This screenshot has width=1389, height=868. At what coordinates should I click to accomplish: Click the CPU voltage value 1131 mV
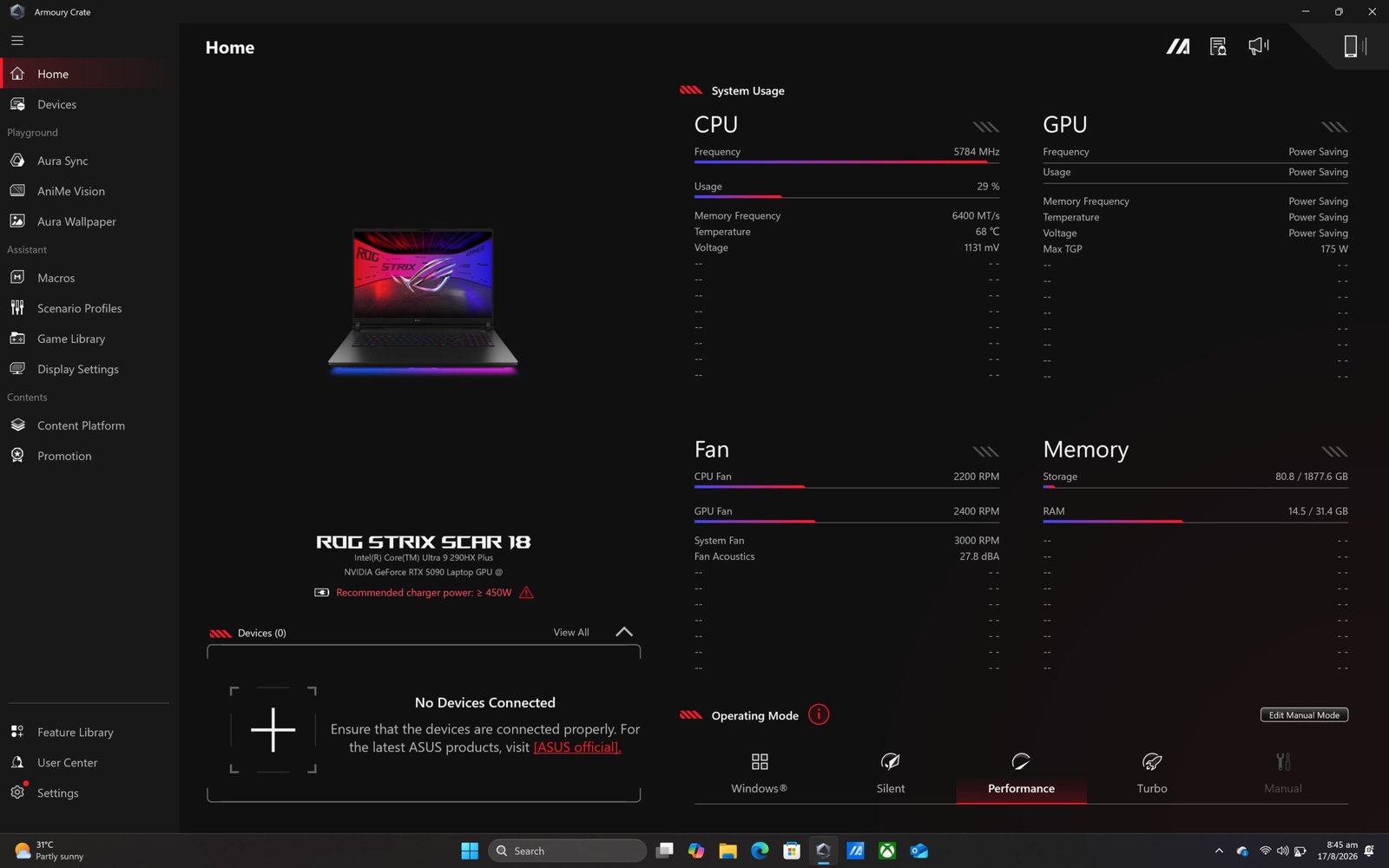(982, 248)
